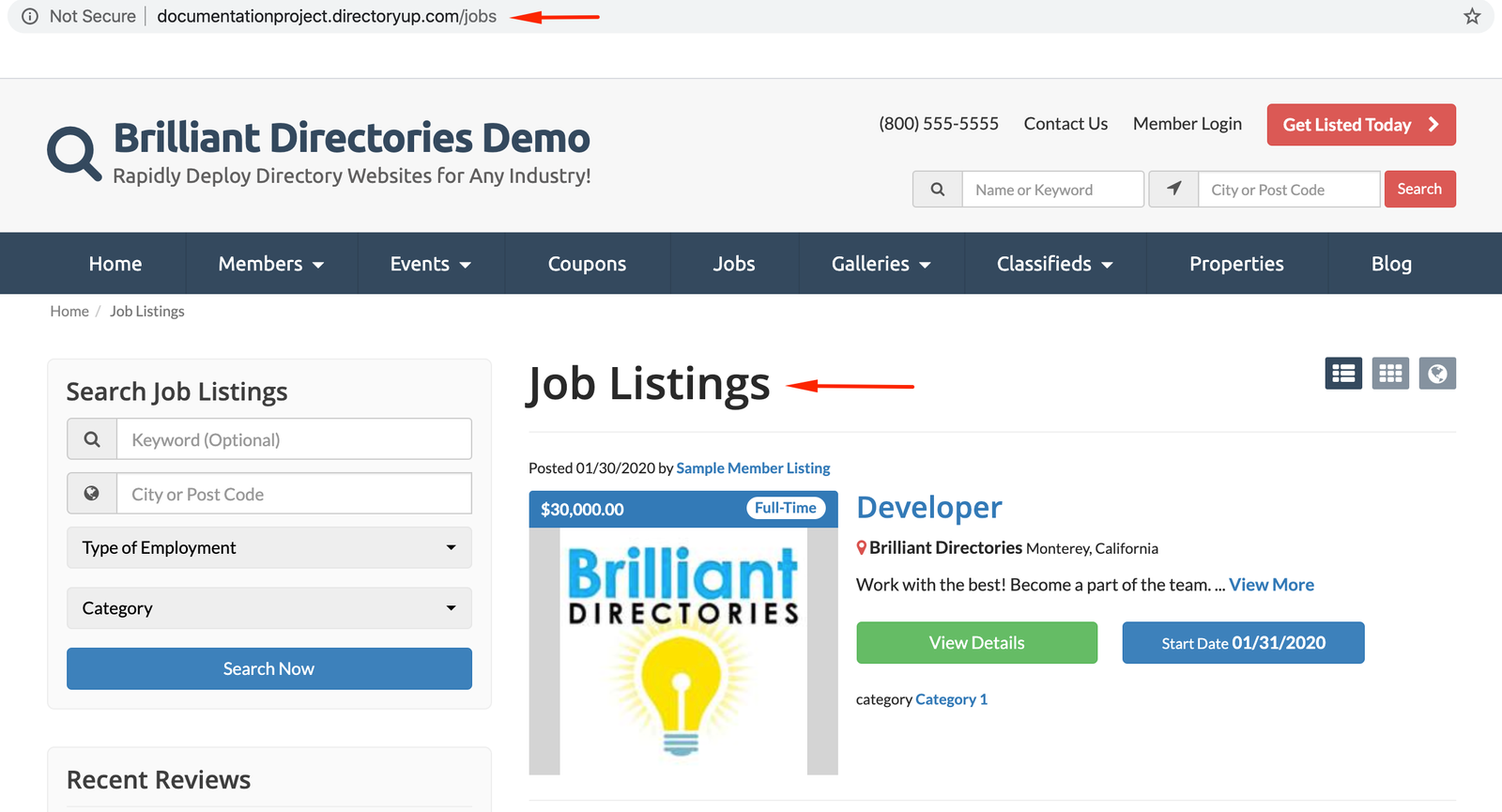This screenshot has width=1502, height=812.
Task: Switch to list view icon
Action: pos(1343,374)
